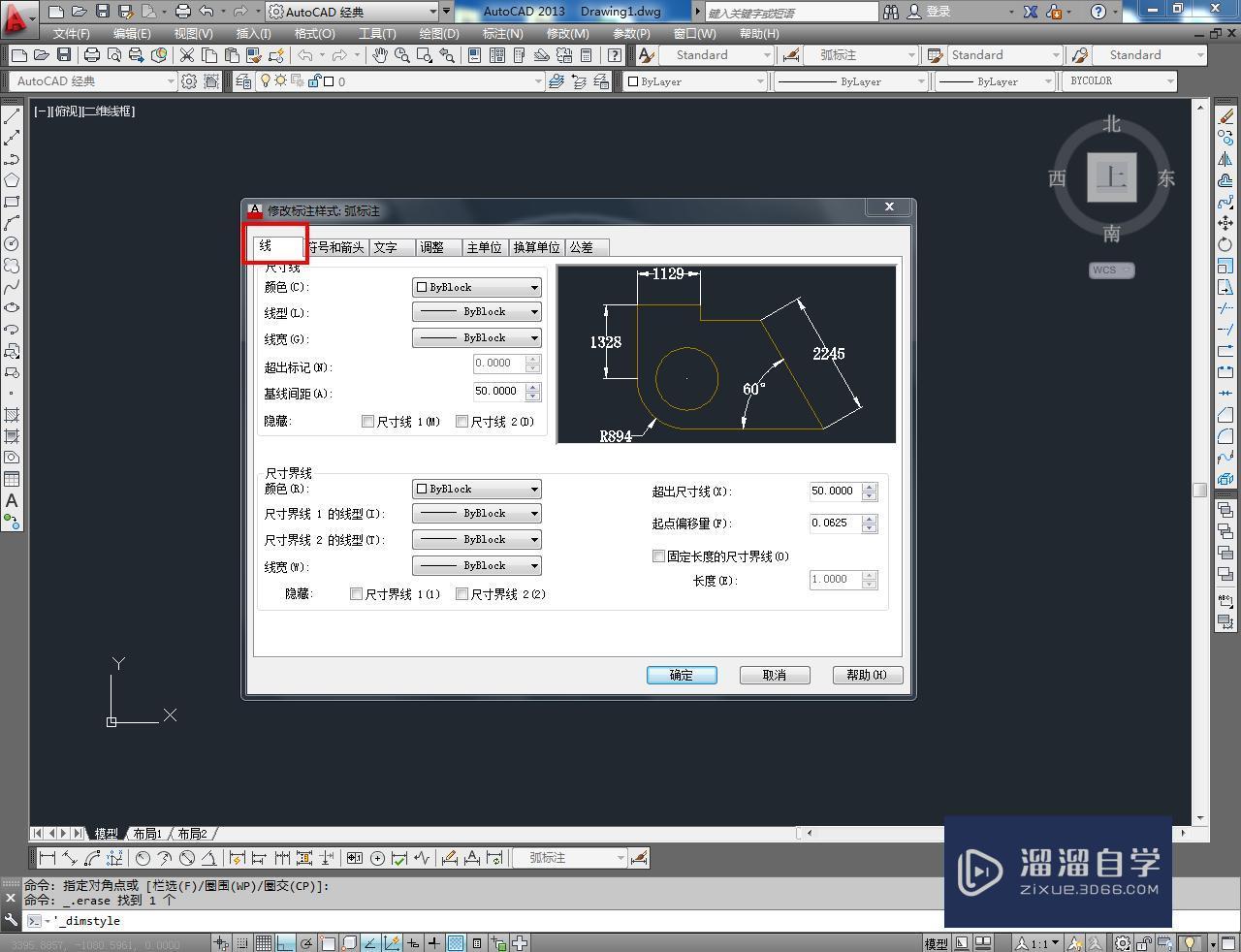Screen dimensions: 1241x952
Task: Enable 固定长度的尺寸界线 checkbox
Action: (659, 556)
